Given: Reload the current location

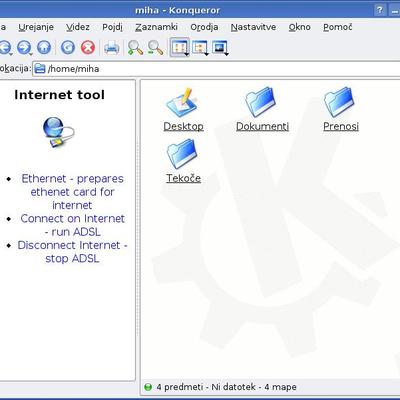Looking at the screenshot, I should pos(68,47).
